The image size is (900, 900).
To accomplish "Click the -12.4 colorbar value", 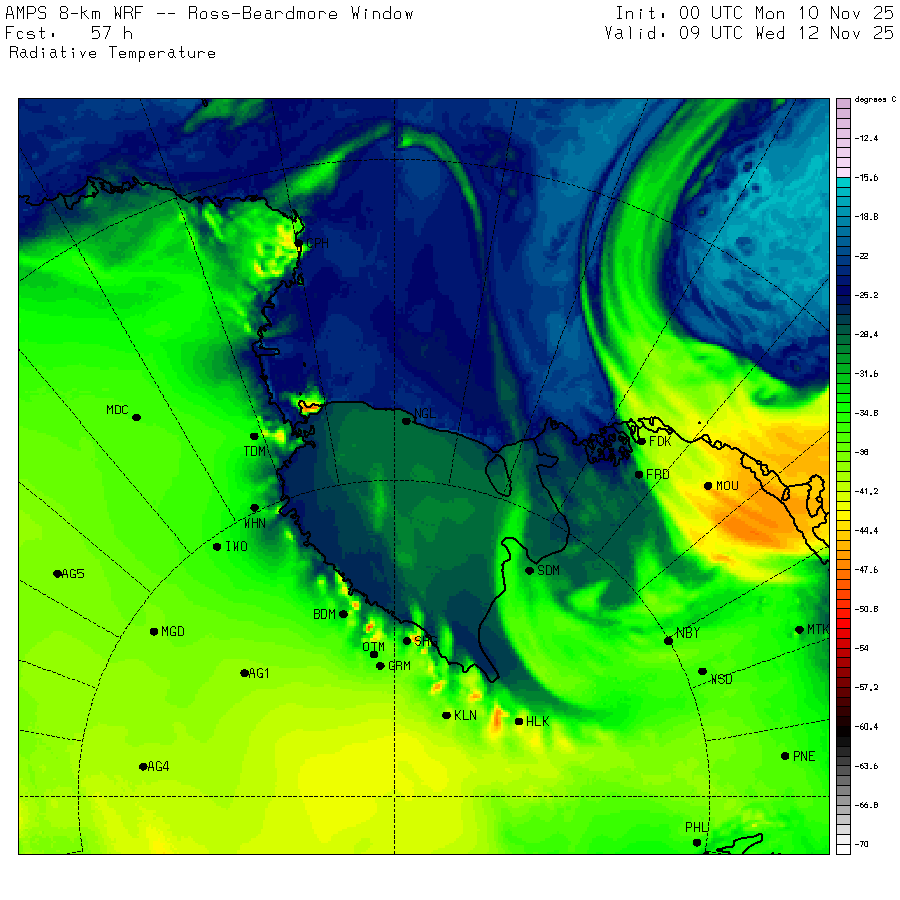I will pos(866,138).
